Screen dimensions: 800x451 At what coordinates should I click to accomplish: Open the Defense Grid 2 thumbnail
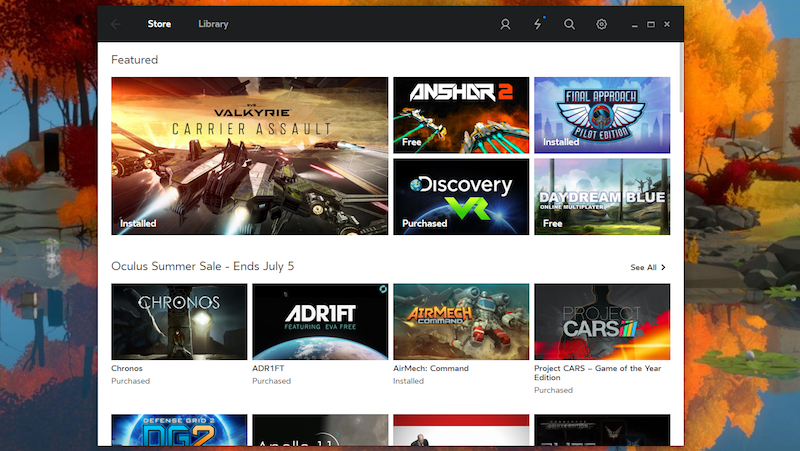point(179,430)
